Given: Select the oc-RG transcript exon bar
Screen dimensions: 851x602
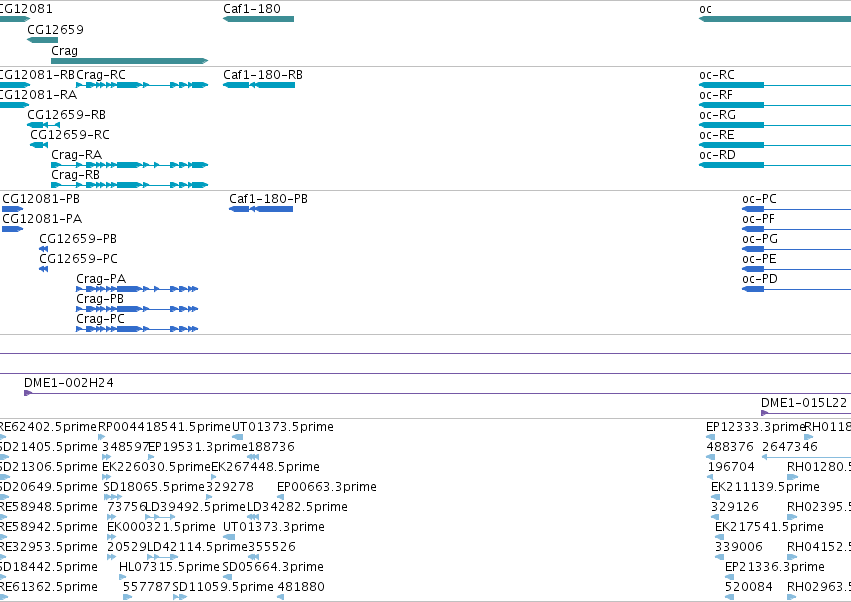Looking at the screenshot, I should (x=731, y=125).
